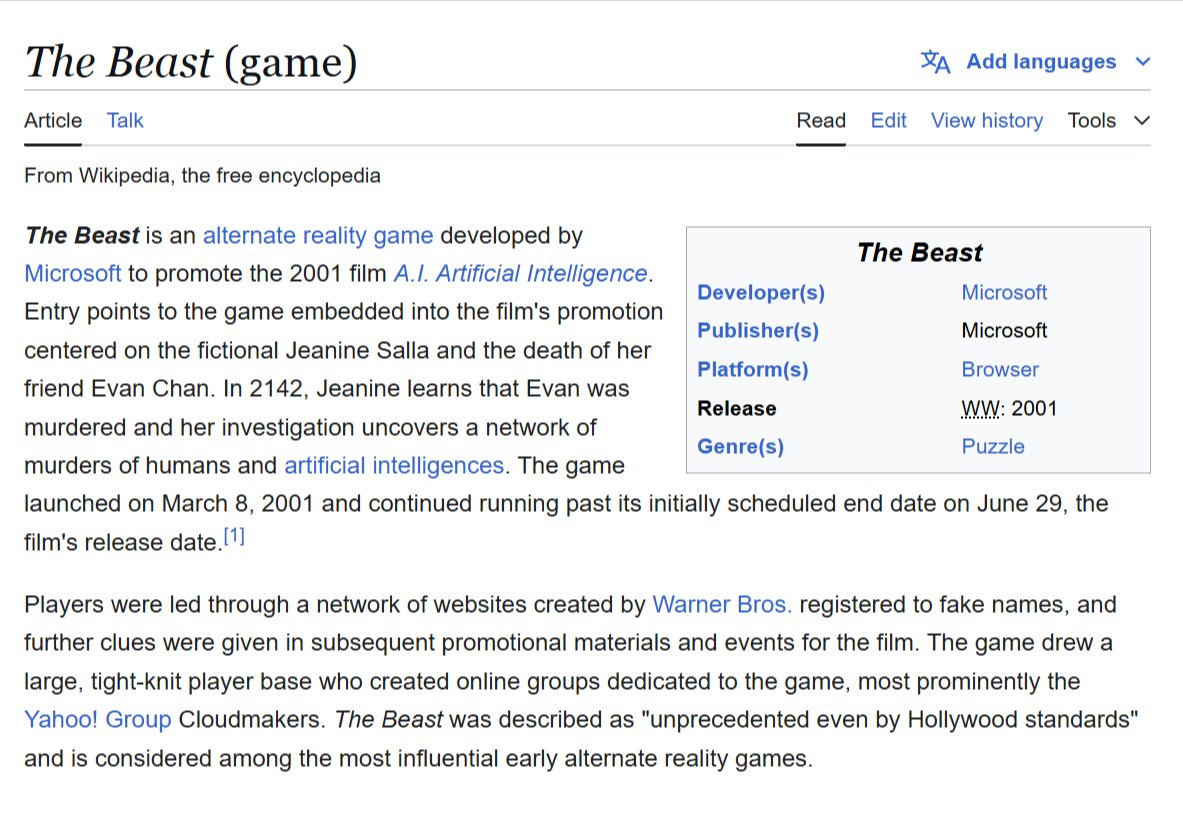Click the text From Wikipedia, the free encyclopedia
This screenshot has height=819, width=1183.
coord(202,176)
